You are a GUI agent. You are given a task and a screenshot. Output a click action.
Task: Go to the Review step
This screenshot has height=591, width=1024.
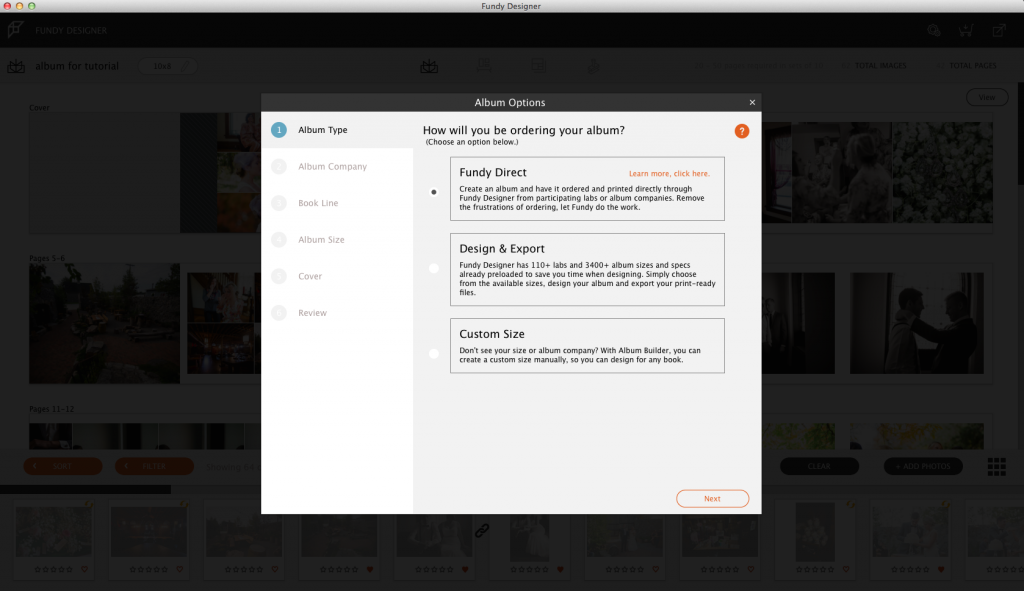point(337,313)
